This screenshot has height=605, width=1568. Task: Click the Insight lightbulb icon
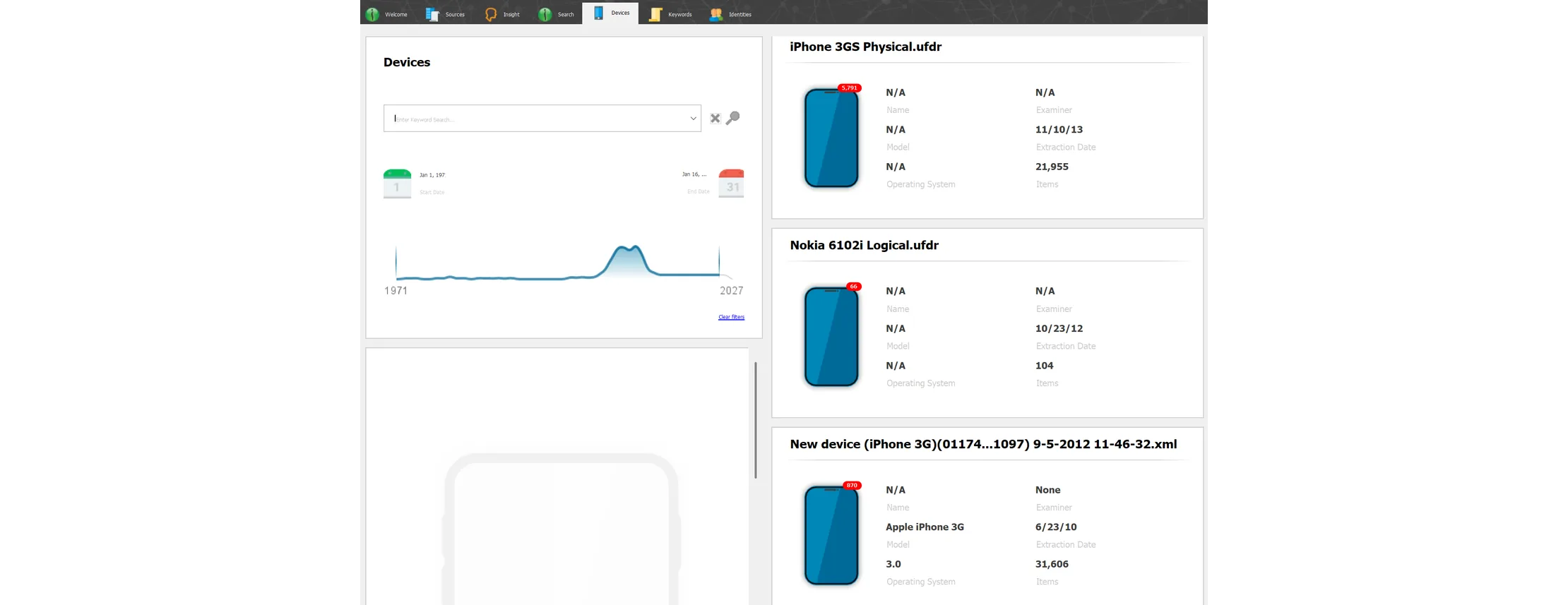coord(490,14)
